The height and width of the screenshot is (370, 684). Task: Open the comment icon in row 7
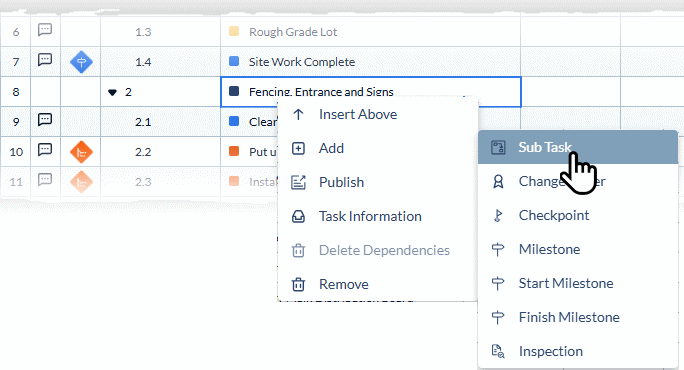click(45, 60)
